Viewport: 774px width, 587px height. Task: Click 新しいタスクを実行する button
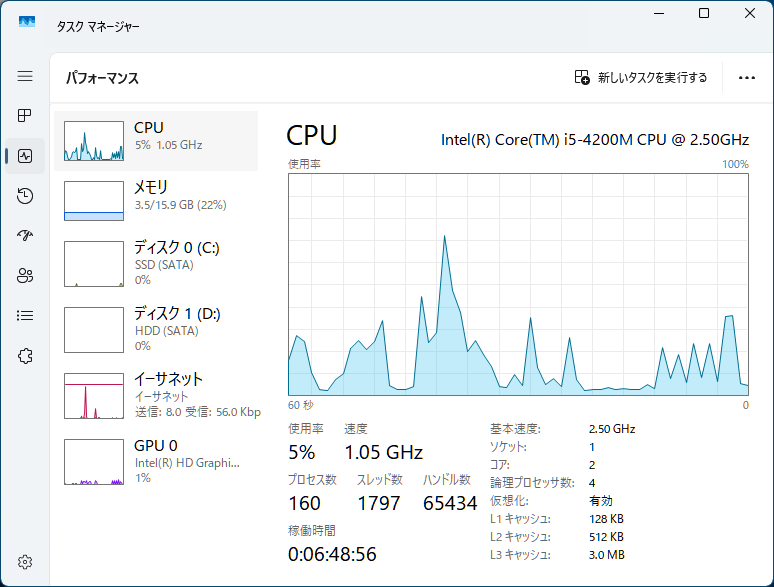(641, 78)
